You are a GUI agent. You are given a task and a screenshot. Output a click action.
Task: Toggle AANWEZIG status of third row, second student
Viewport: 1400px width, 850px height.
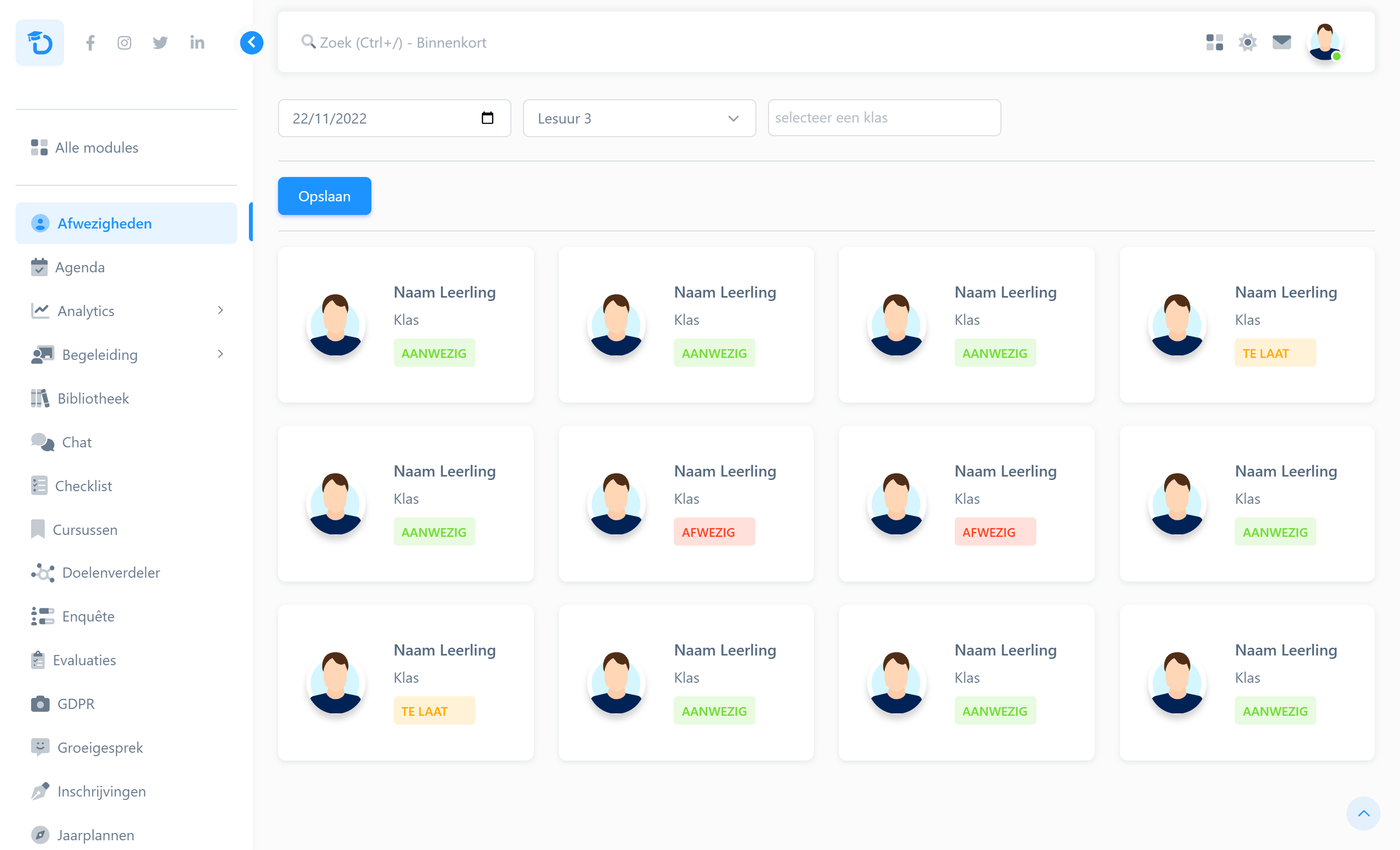coord(714,711)
